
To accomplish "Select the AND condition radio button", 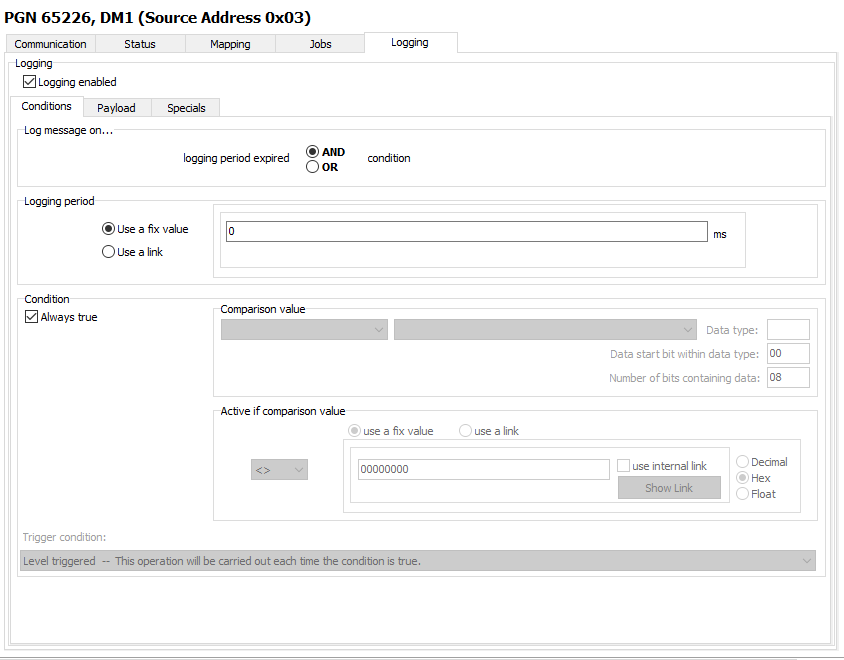I will [313, 152].
